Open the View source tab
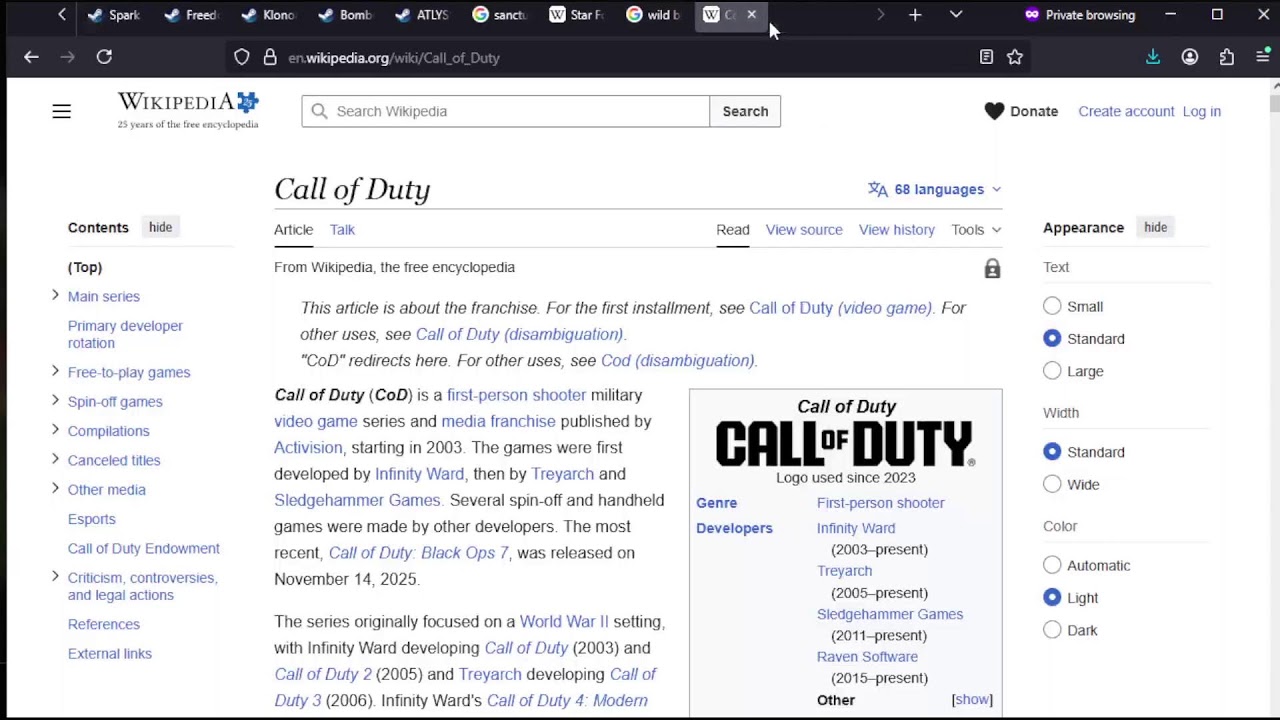The height and width of the screenshot is (720, 1280). click(x=804, y=229)
